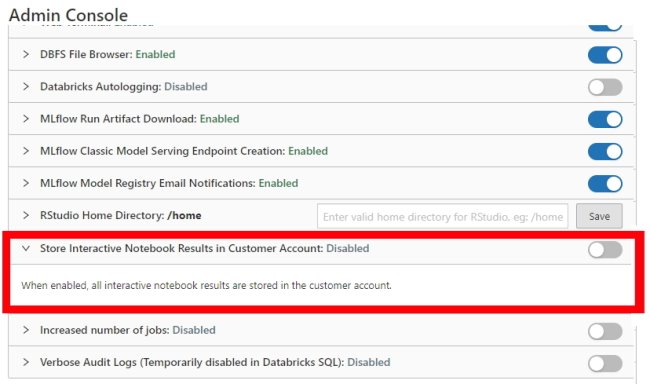Expand the DBFS File Browser row chevron
The height and width of the screenshot is (384, 650).
[26, 54]
